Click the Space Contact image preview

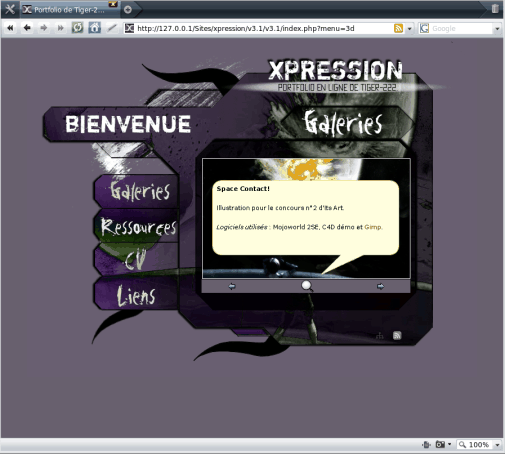click(306, 218)
